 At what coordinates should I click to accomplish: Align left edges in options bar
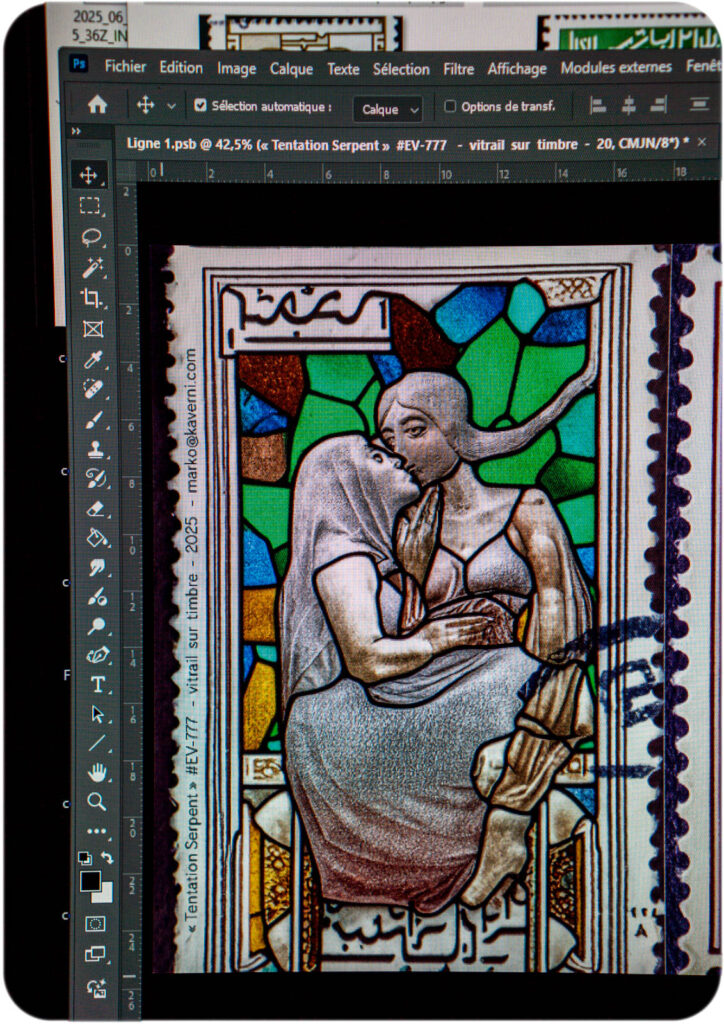(597, 106)
